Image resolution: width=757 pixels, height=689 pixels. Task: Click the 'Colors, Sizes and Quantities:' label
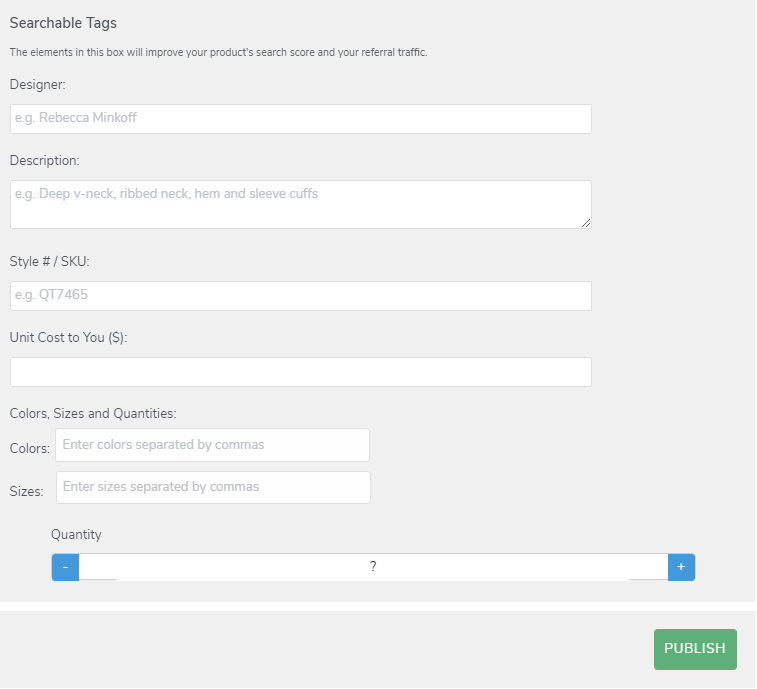pyautogui.click(x=93, y=413)
